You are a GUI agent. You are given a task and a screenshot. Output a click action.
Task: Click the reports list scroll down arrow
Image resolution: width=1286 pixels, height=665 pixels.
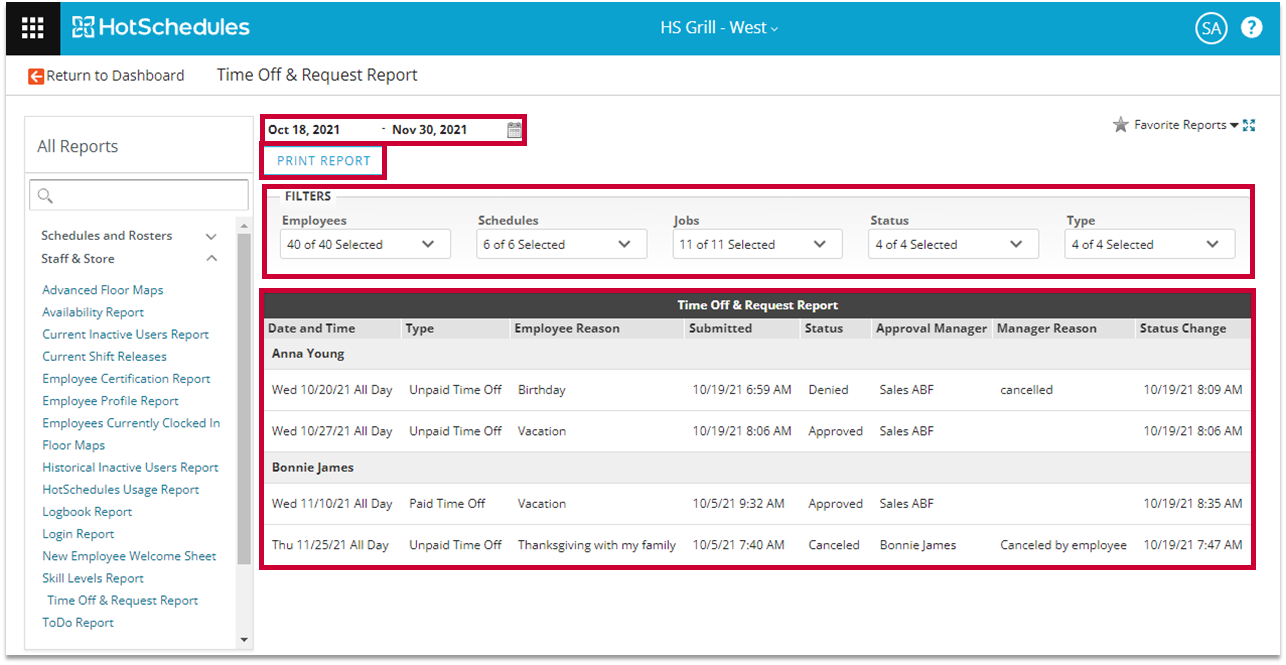(x=244, y=639)
